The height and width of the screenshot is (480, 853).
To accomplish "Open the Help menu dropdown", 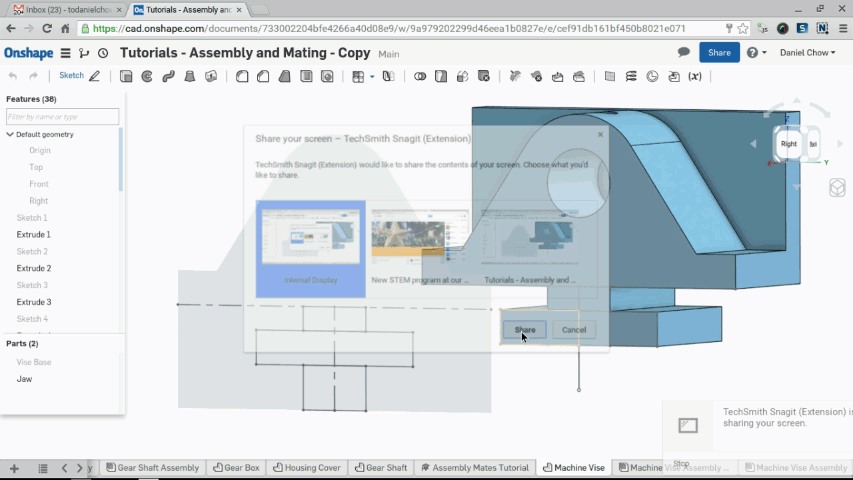I will pos(757,53).
